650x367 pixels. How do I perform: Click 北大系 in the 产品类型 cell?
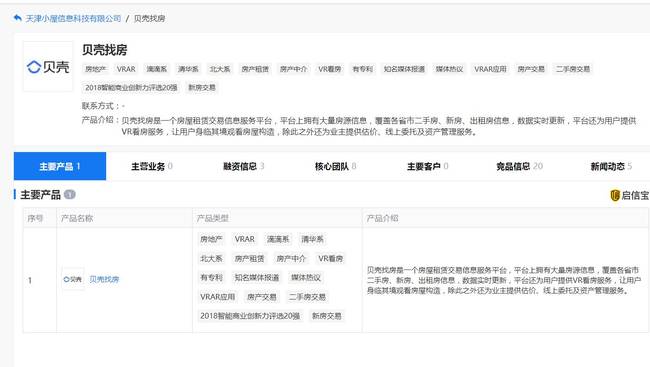tap(211, 258)
